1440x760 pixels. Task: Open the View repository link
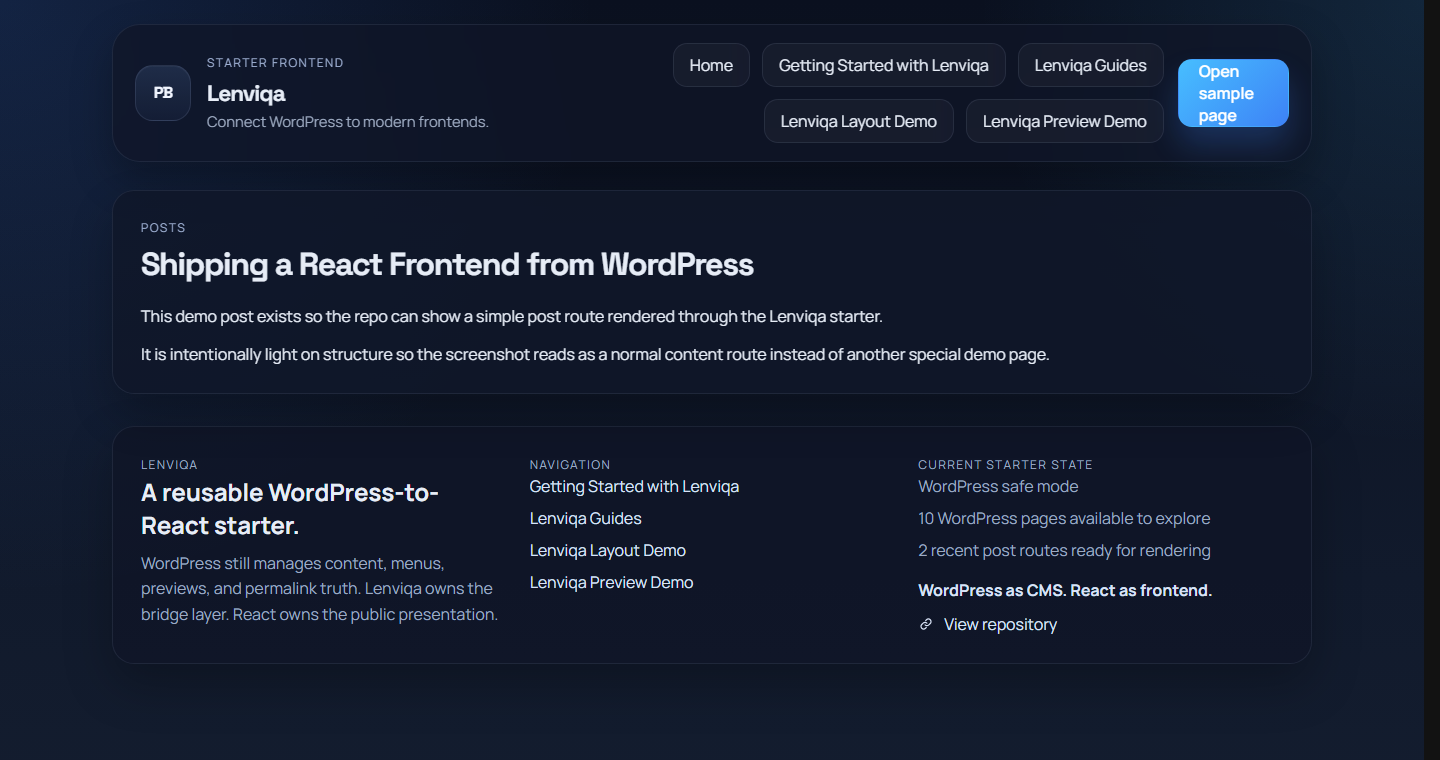pyautogui.click(x=988, y=625)
